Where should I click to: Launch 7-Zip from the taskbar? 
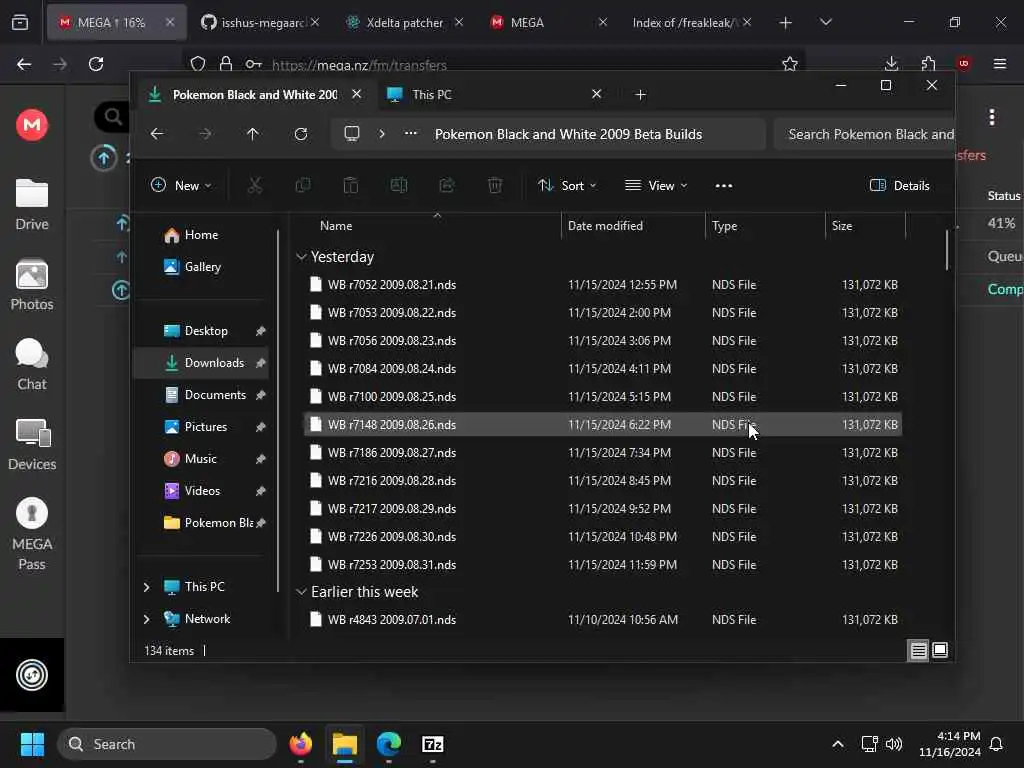(x=432, y=744)
